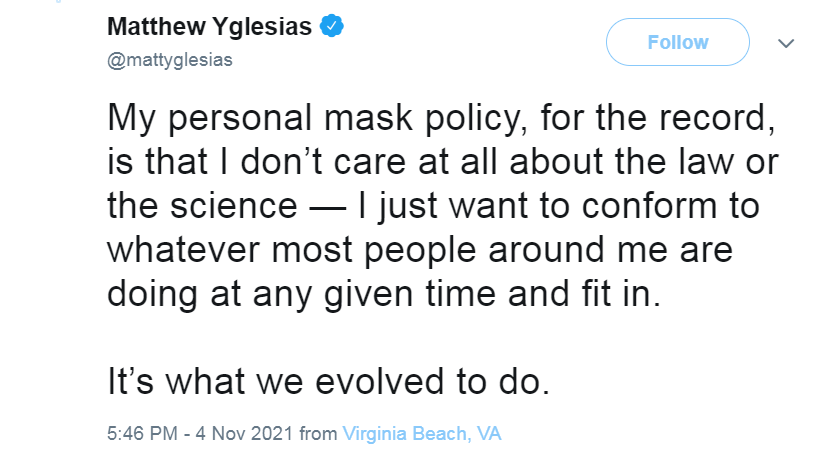The height and width of the screenshot is (453, 814).
Task: Open the Virginia Beach, VA location link
Action: (x=421, y=434)
